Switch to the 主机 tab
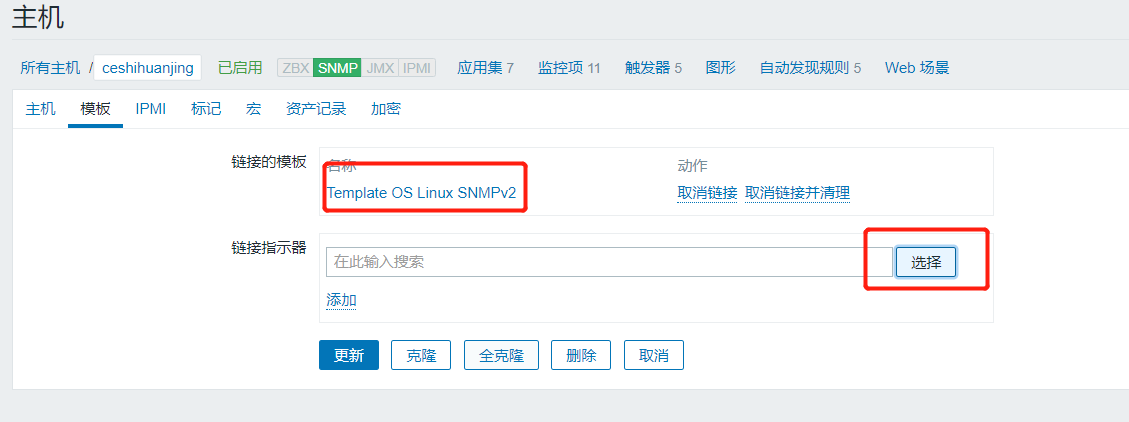1129x422 pixels. [x=40, y=109]
